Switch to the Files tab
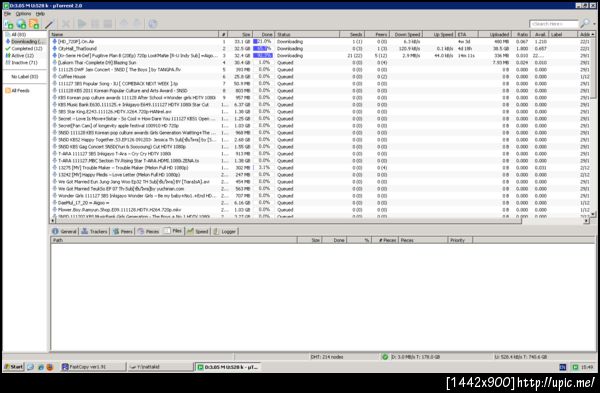 [x=173, y=231]
